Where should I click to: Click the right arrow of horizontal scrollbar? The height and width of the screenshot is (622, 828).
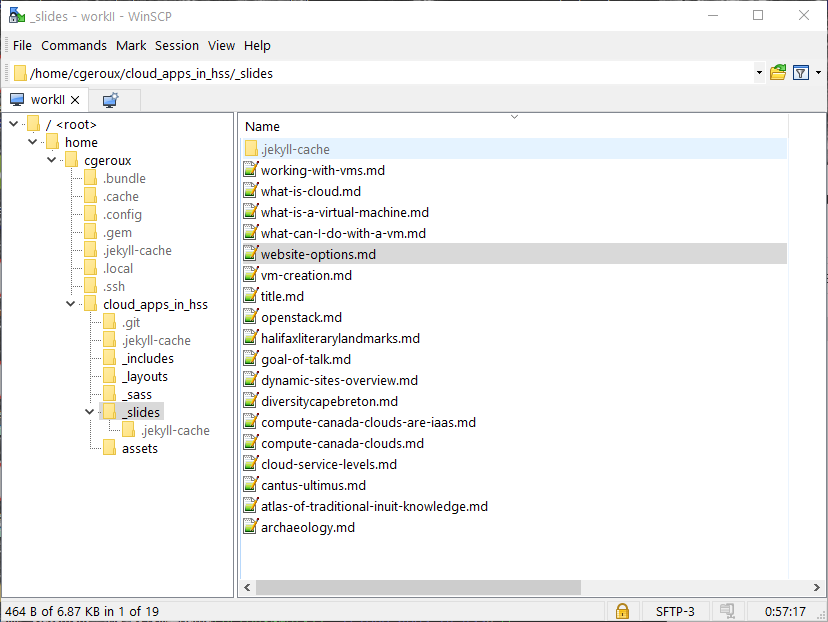[x=816, y=587]
